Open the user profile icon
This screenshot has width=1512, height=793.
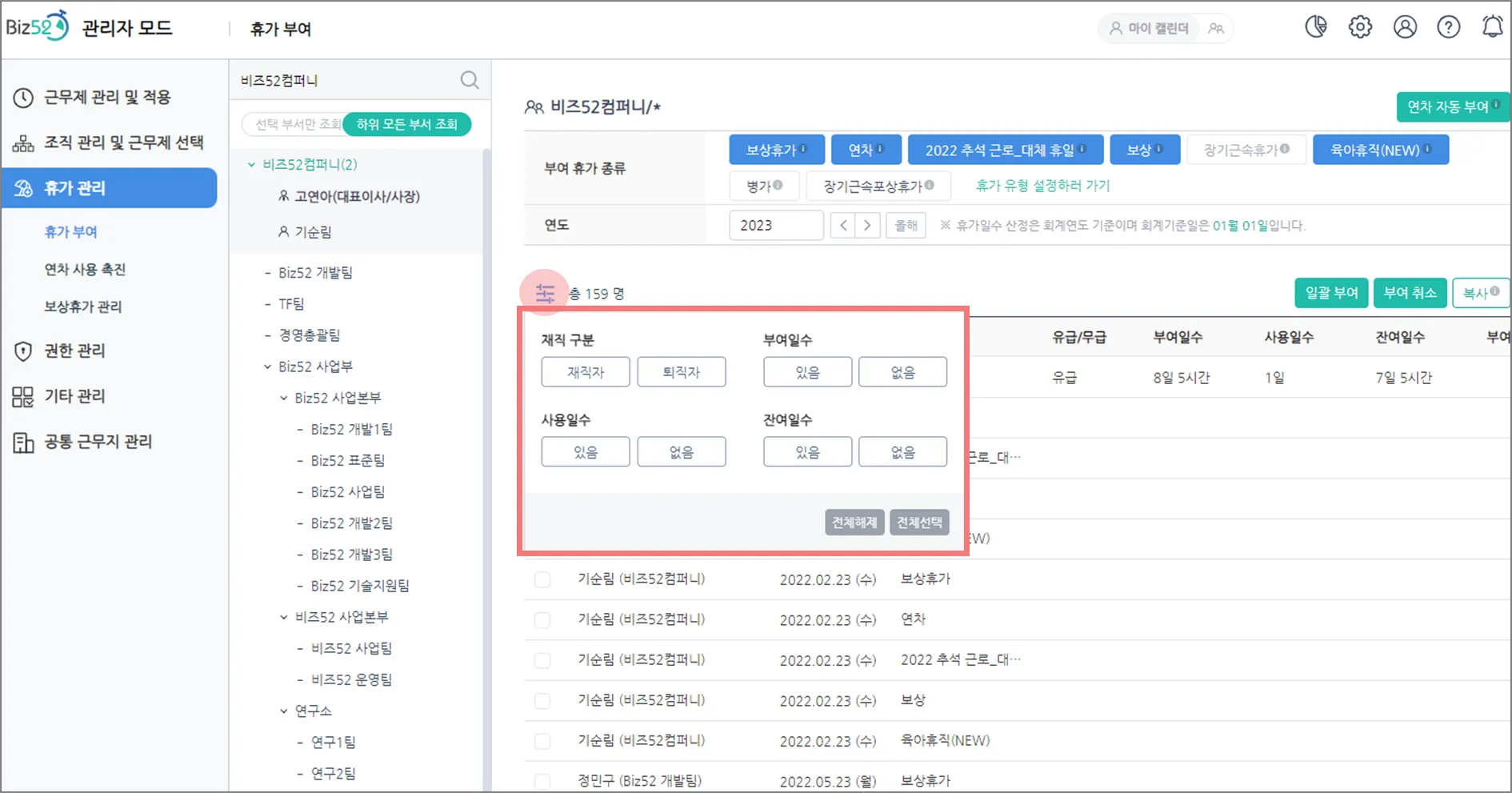tap(1405, 27)
